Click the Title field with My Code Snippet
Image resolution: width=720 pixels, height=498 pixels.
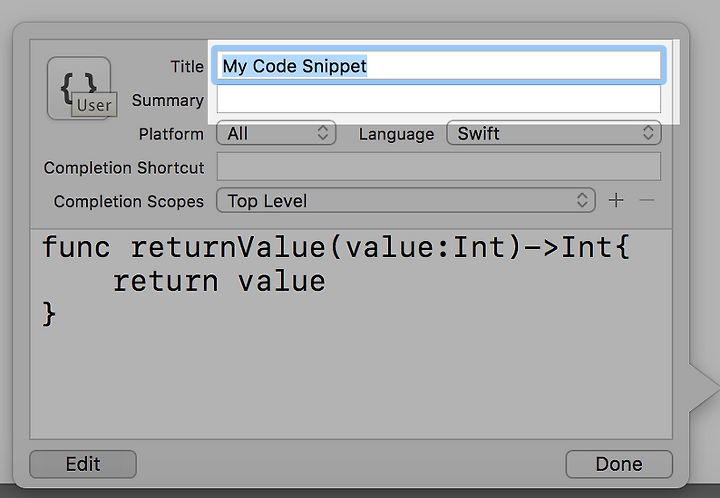click(439, 66)
